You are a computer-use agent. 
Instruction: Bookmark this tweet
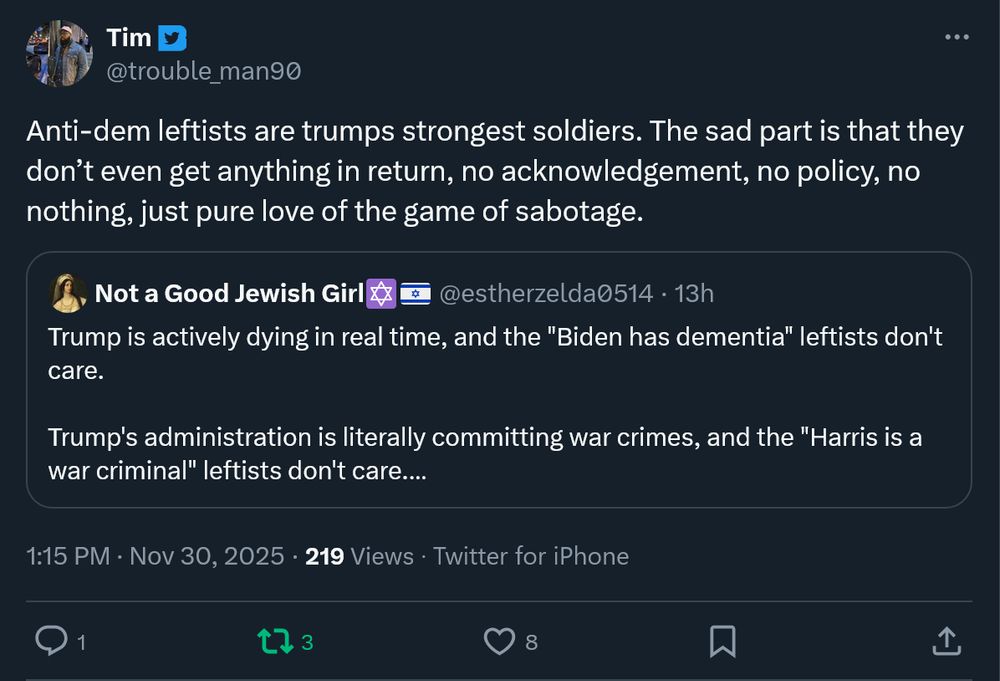coord(722,642)
